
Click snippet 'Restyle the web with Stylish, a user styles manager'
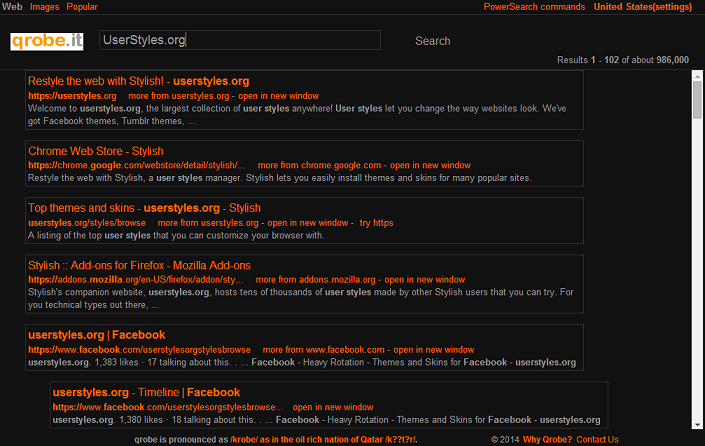[280, 178]
